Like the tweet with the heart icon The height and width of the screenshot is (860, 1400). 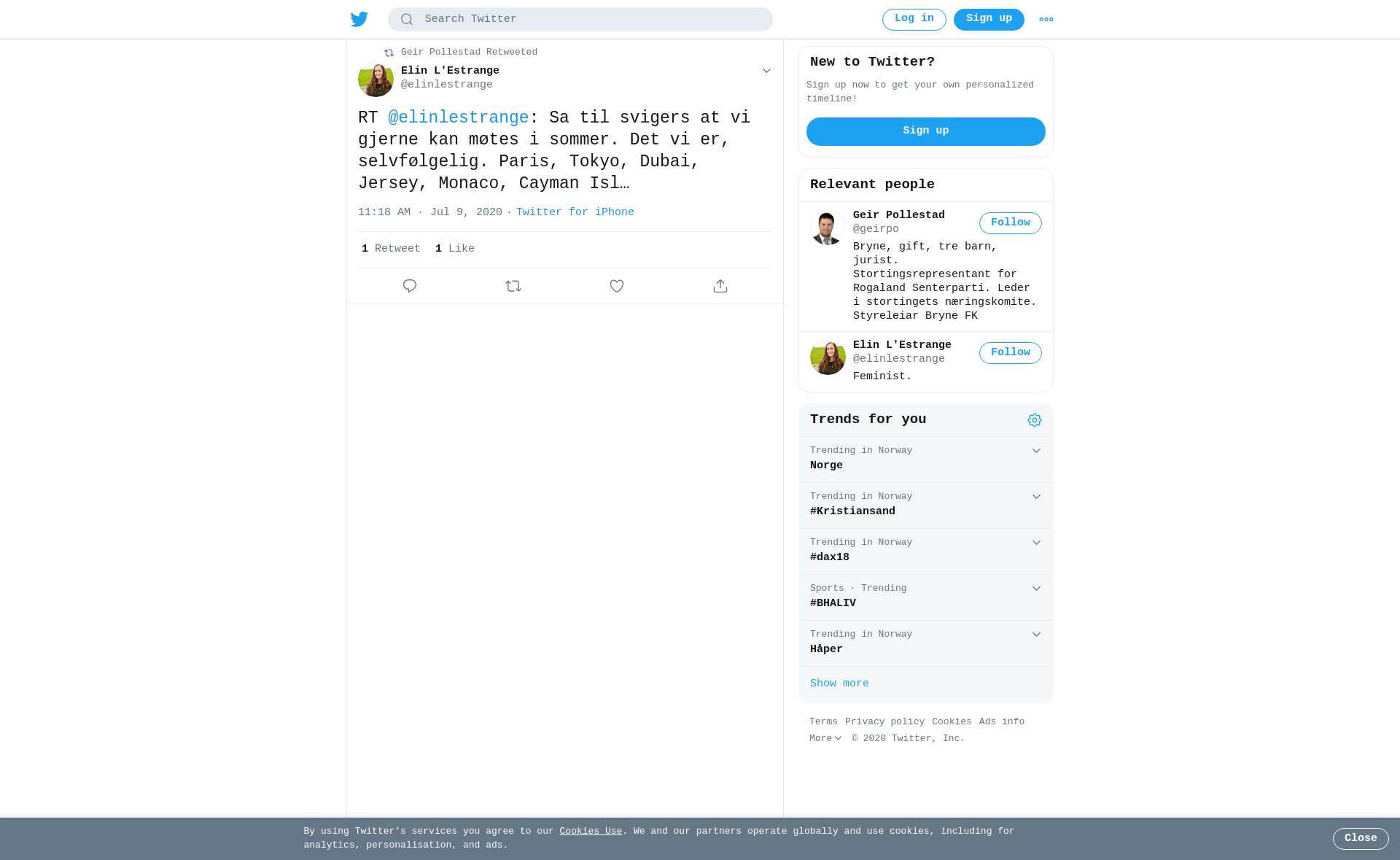coord(617,286)
